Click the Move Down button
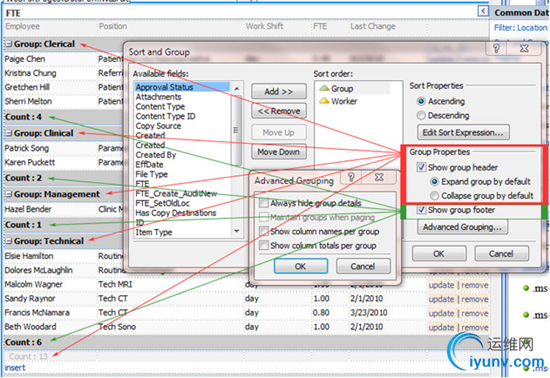 click(x=279, y=152)
